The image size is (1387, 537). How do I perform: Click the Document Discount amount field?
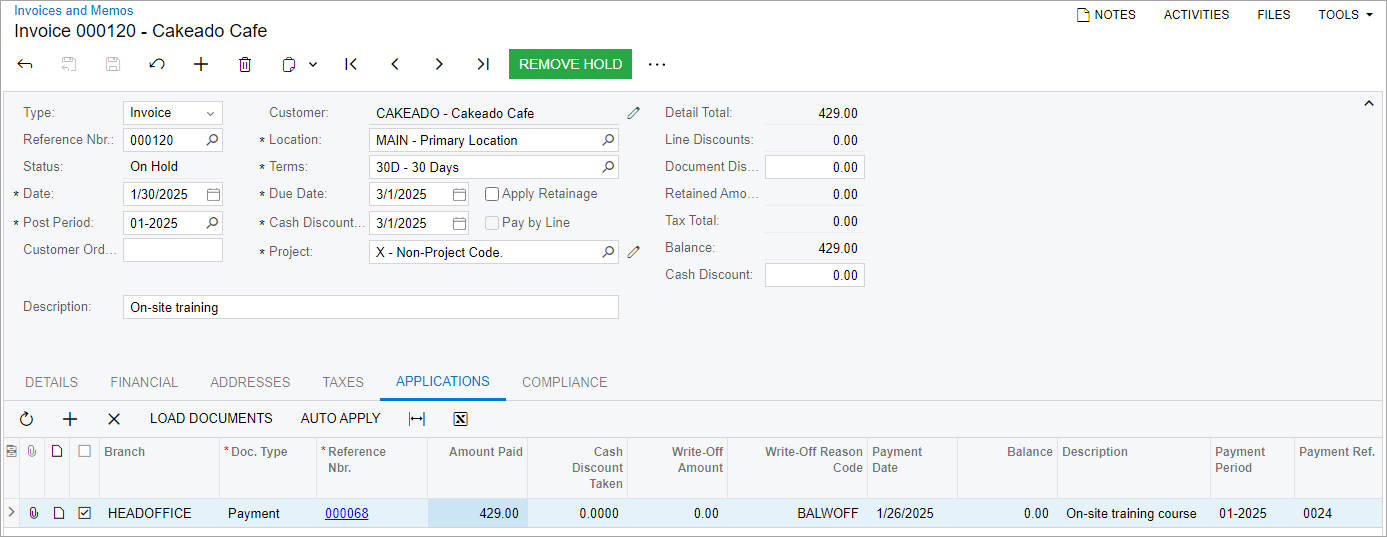(815, 167)
